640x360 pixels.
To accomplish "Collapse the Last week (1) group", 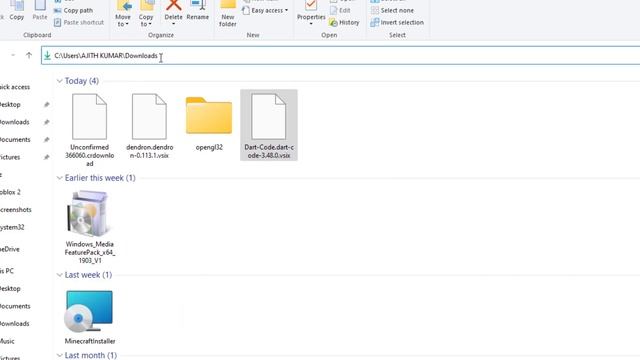I will (60, 275).
